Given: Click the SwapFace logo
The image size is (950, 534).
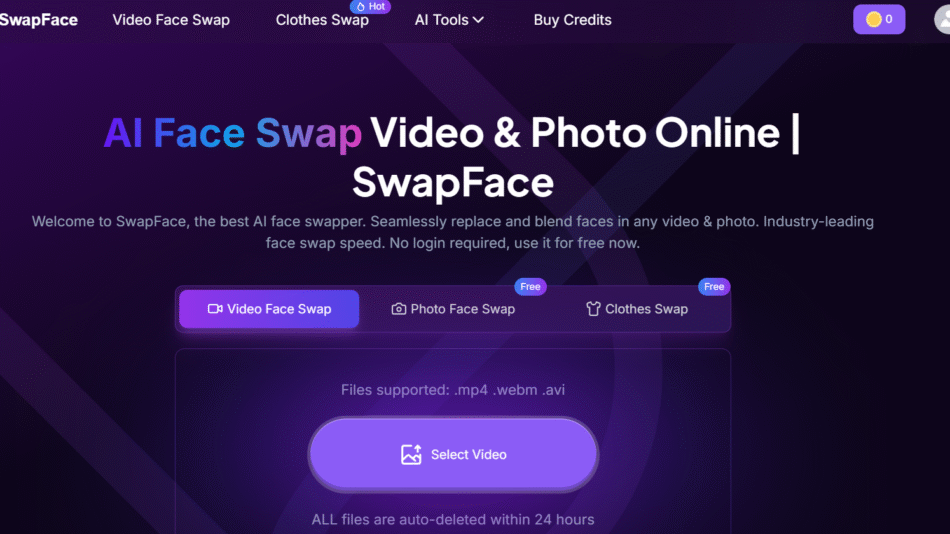Looking at the screenshot, I should coord(39,20).
